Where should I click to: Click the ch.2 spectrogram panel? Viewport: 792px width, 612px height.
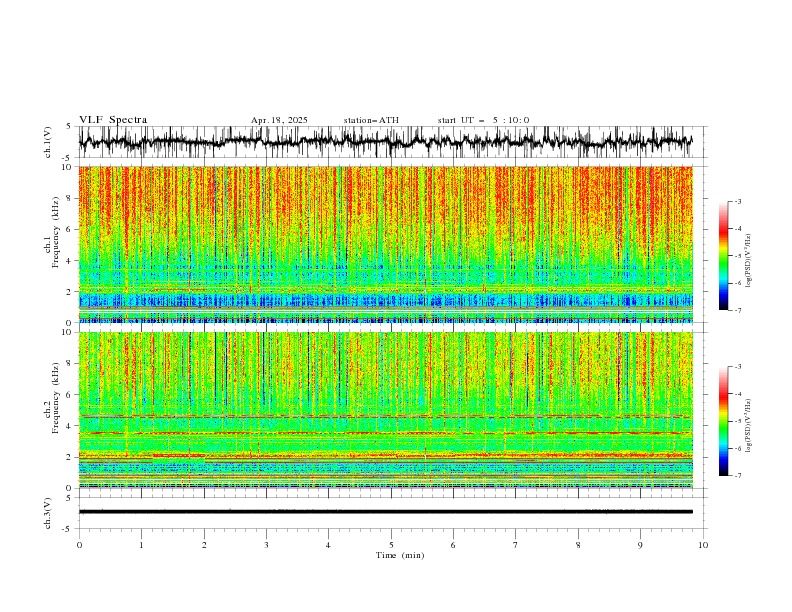385,410
